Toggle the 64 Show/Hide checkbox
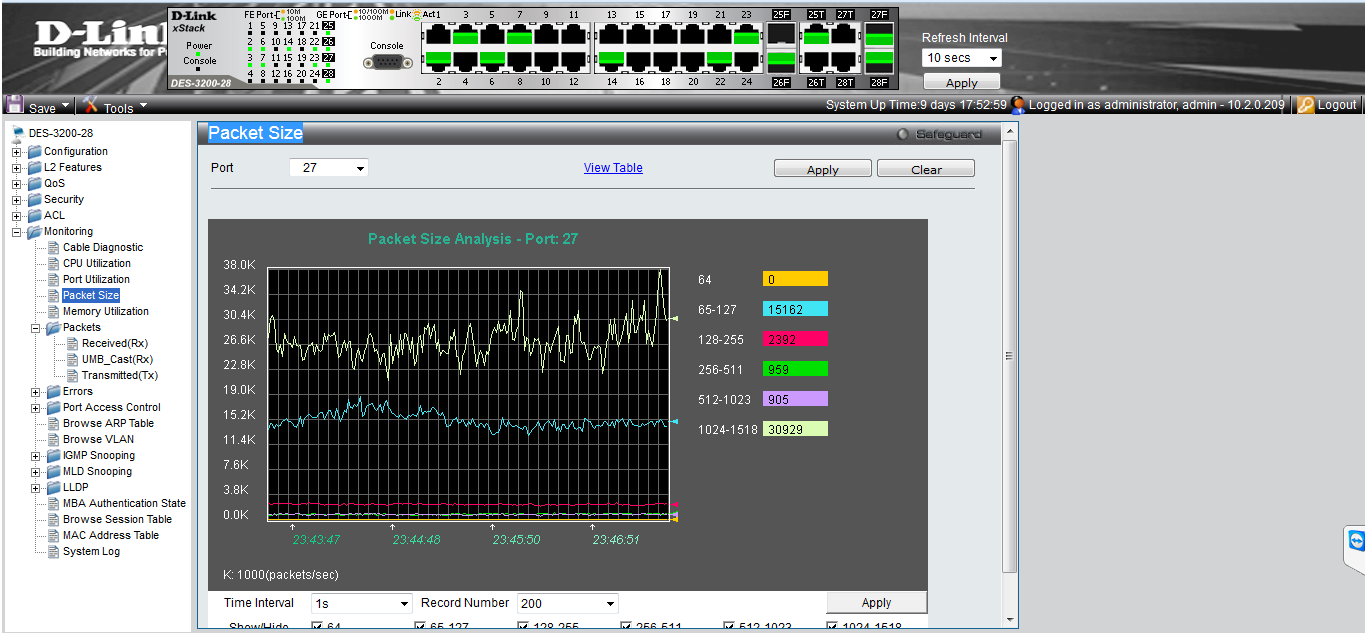The height and width of the screenshot is (633, 1365). pos(318,627)
